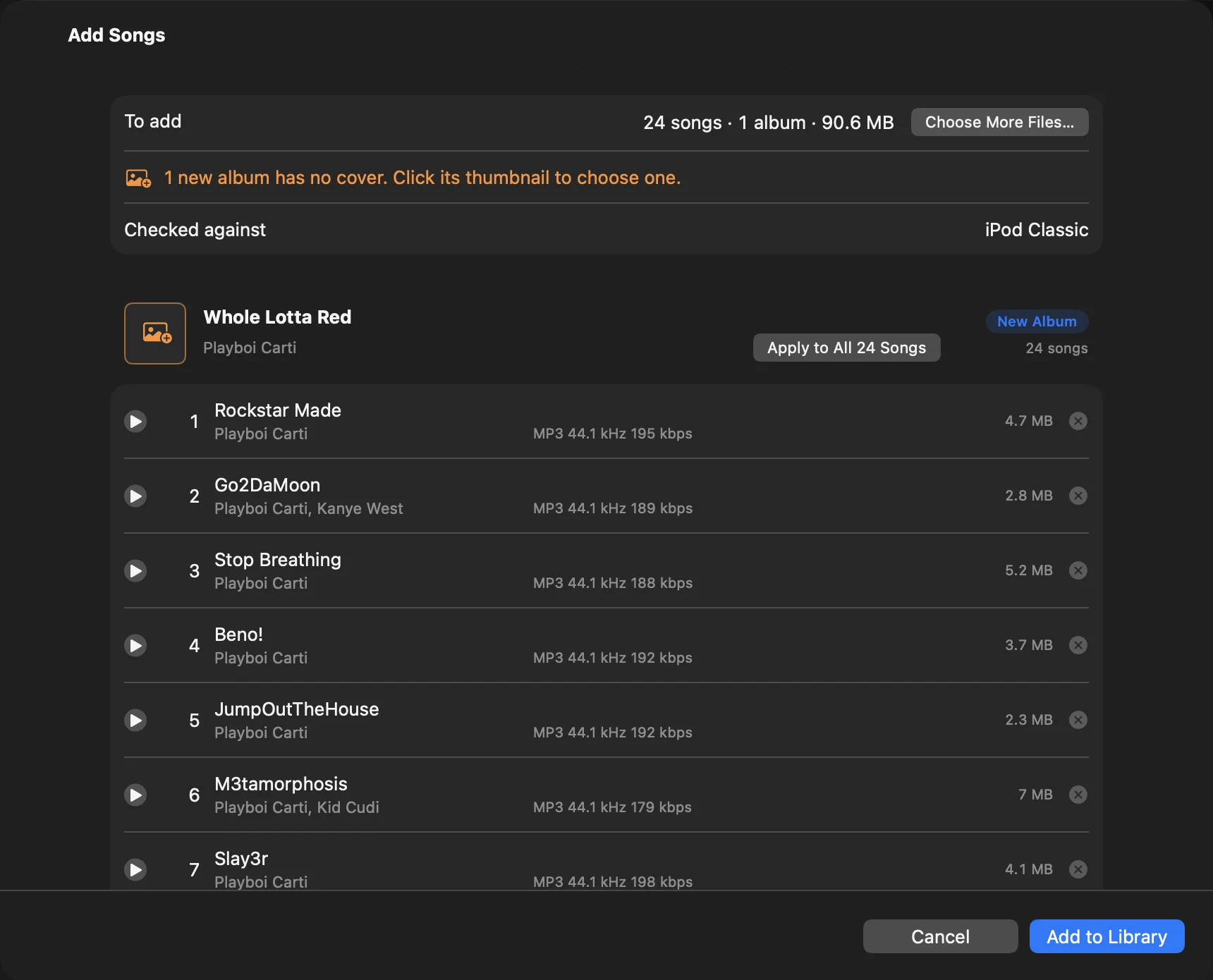Add to Library

pyautogui.click(x=1107, y=936)
